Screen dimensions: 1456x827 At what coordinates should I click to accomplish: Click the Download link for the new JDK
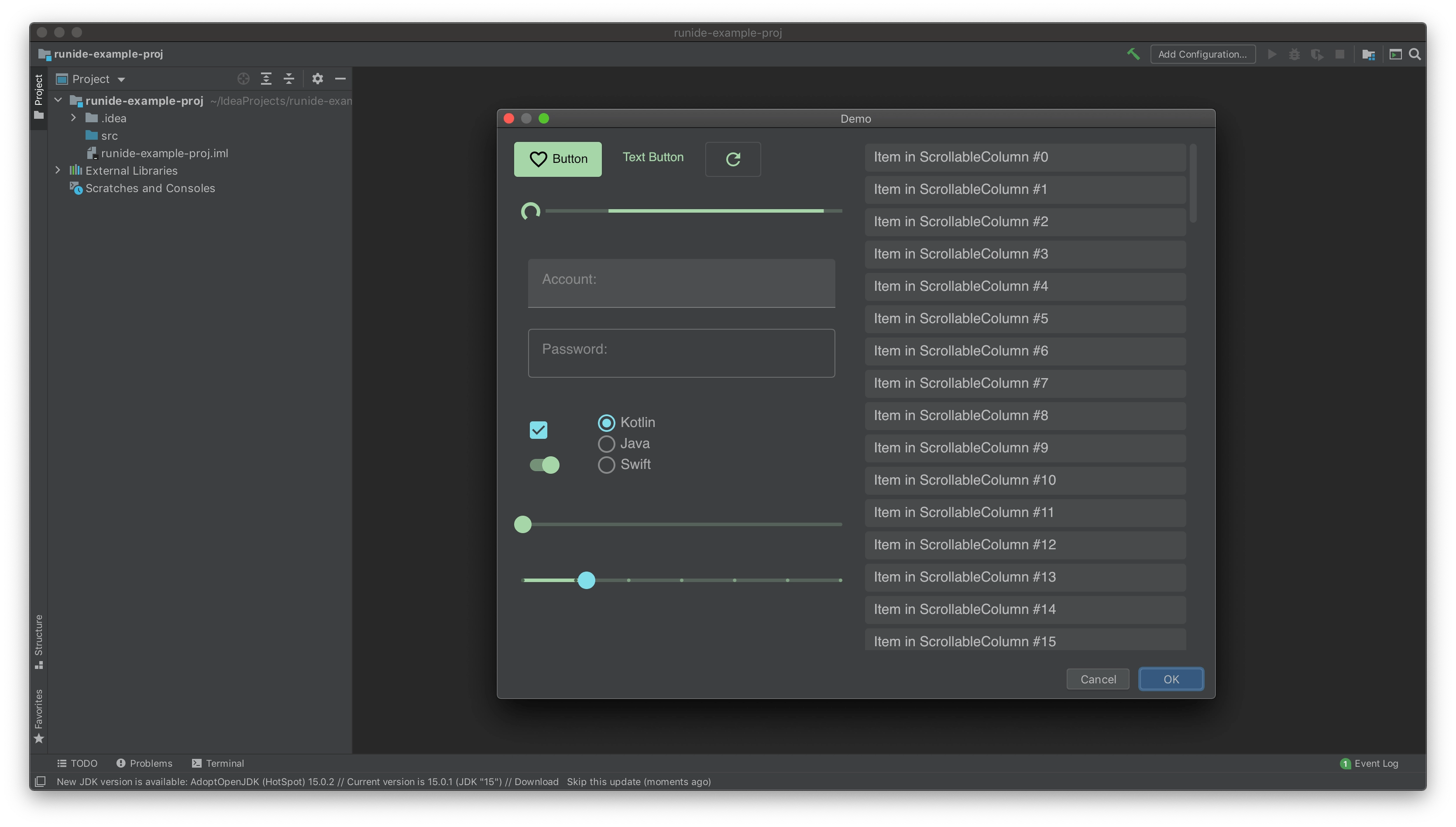(x=536, y=782)
